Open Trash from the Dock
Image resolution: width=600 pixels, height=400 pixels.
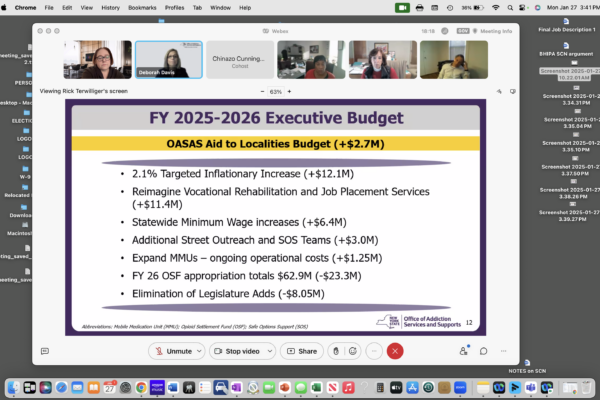tap(586, 388)
